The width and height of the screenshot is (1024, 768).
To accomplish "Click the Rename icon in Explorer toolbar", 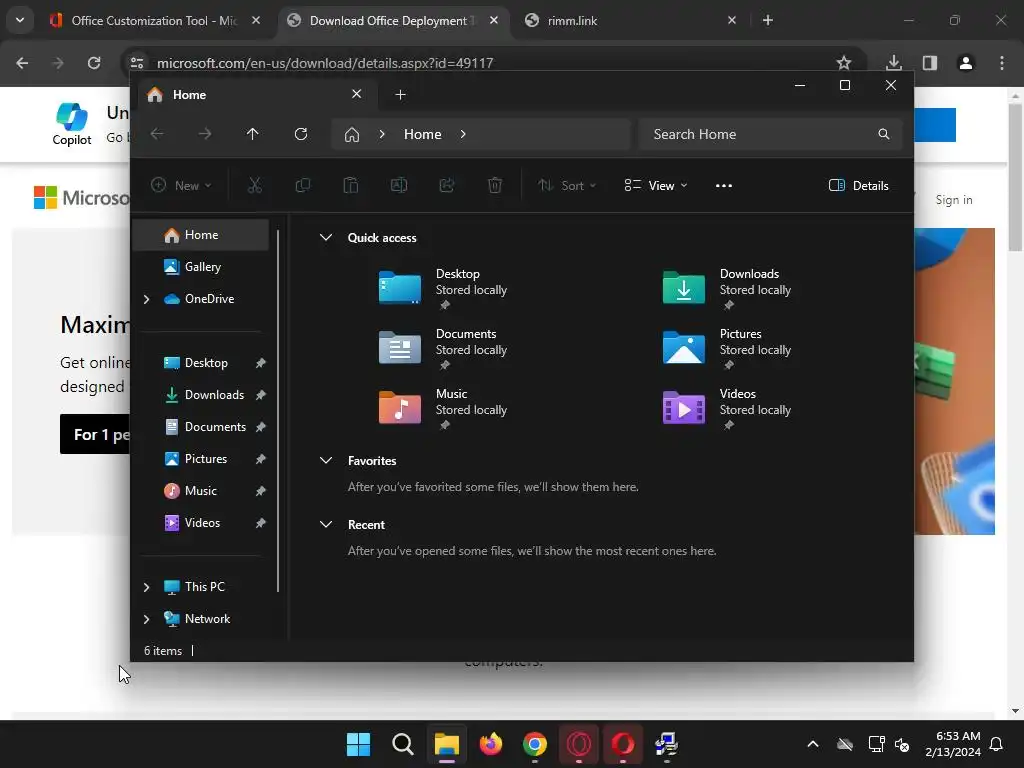I will click(399, 185).
